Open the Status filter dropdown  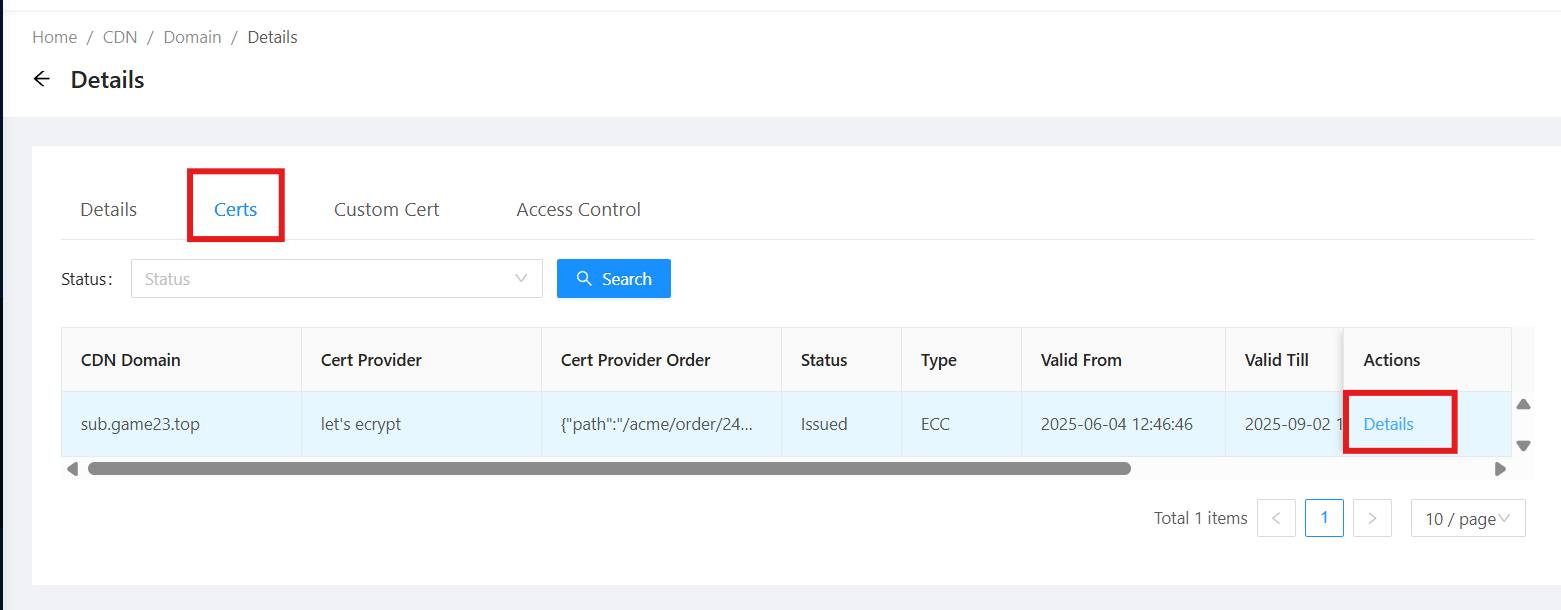tap(336, 279)
